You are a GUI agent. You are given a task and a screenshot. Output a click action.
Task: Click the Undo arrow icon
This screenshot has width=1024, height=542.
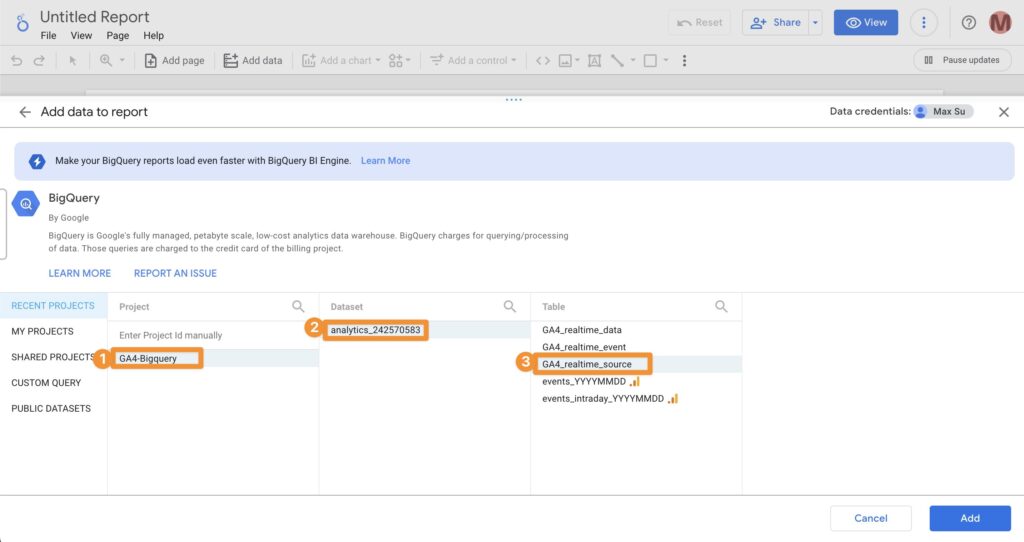point(16,61)
